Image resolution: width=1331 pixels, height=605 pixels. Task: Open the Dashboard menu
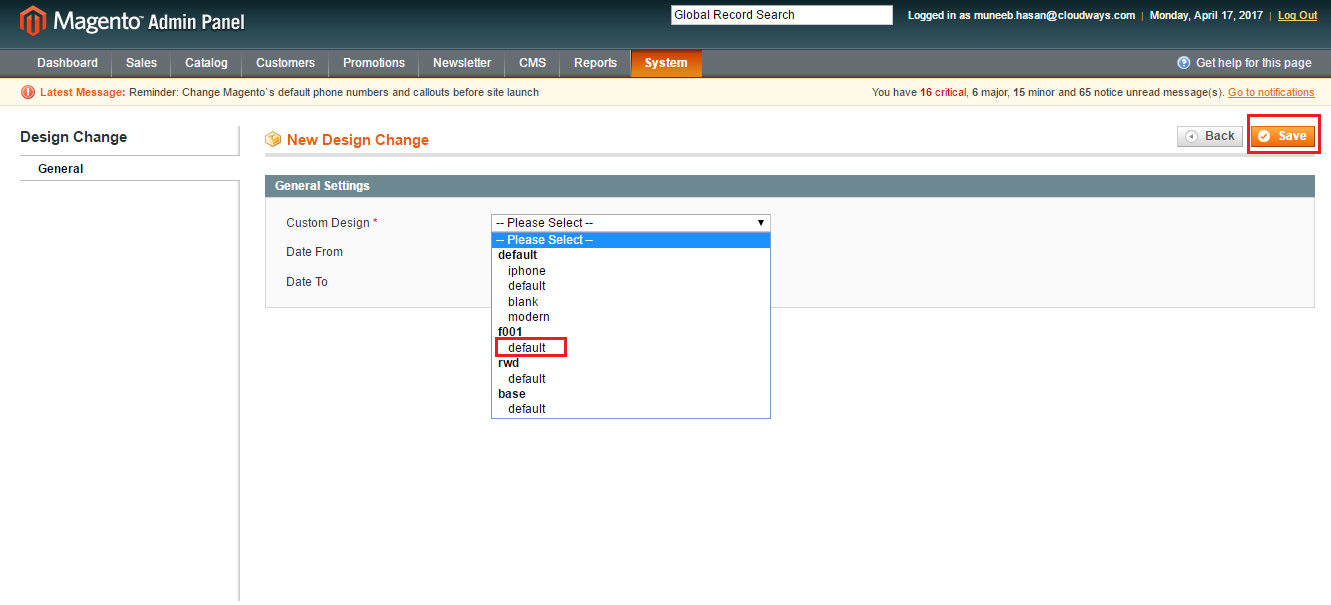pyautogui.click(x=67, y=63)
